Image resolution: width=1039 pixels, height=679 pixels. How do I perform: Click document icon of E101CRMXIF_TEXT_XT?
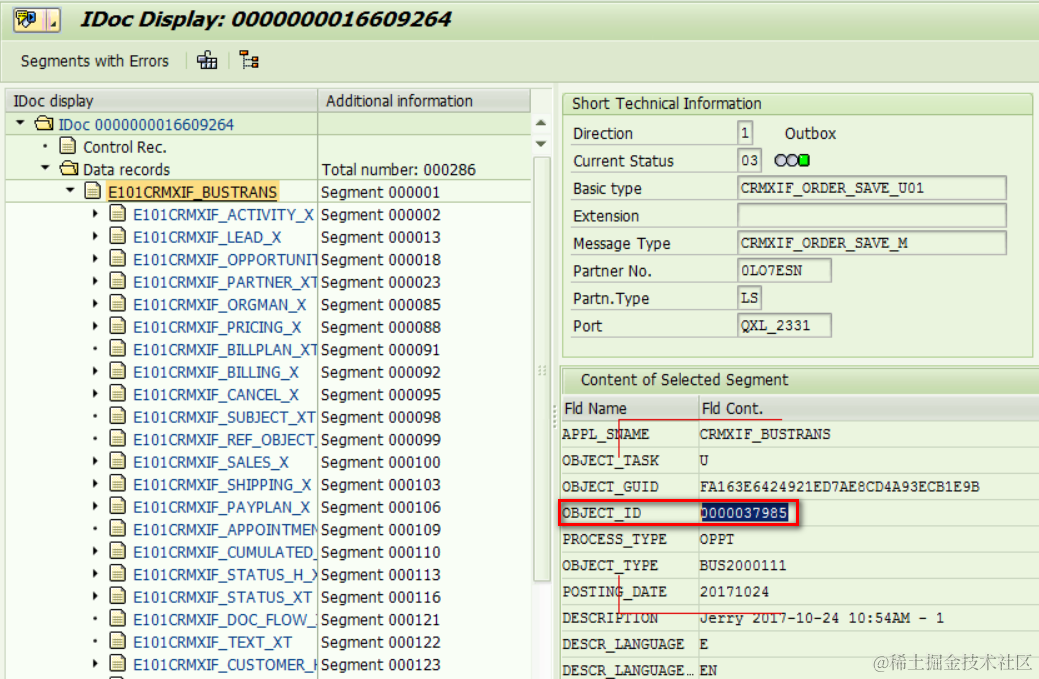(x=118, y=641)
